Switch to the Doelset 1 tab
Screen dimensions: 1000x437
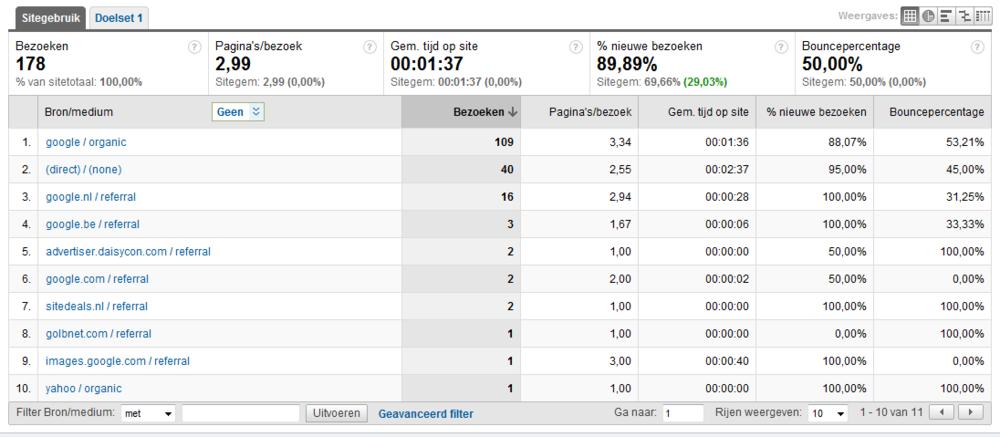tap(119, 18)
